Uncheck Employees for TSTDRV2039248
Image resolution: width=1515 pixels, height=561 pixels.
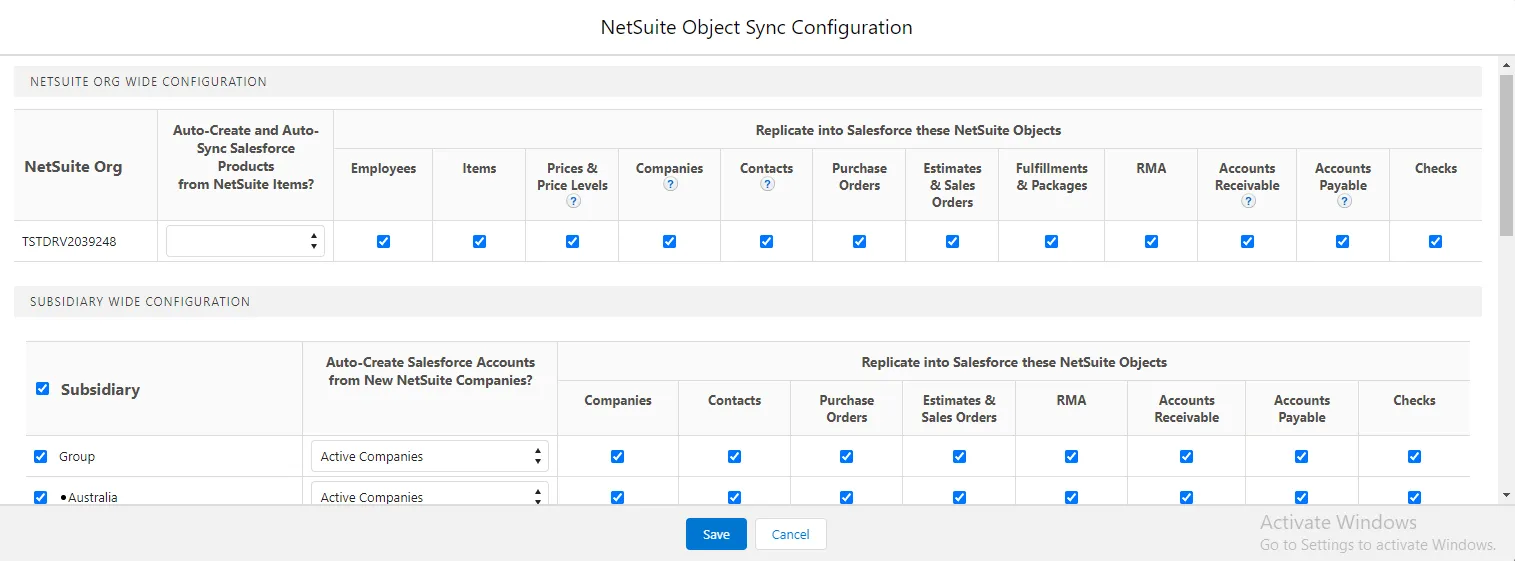coord(383,241)
